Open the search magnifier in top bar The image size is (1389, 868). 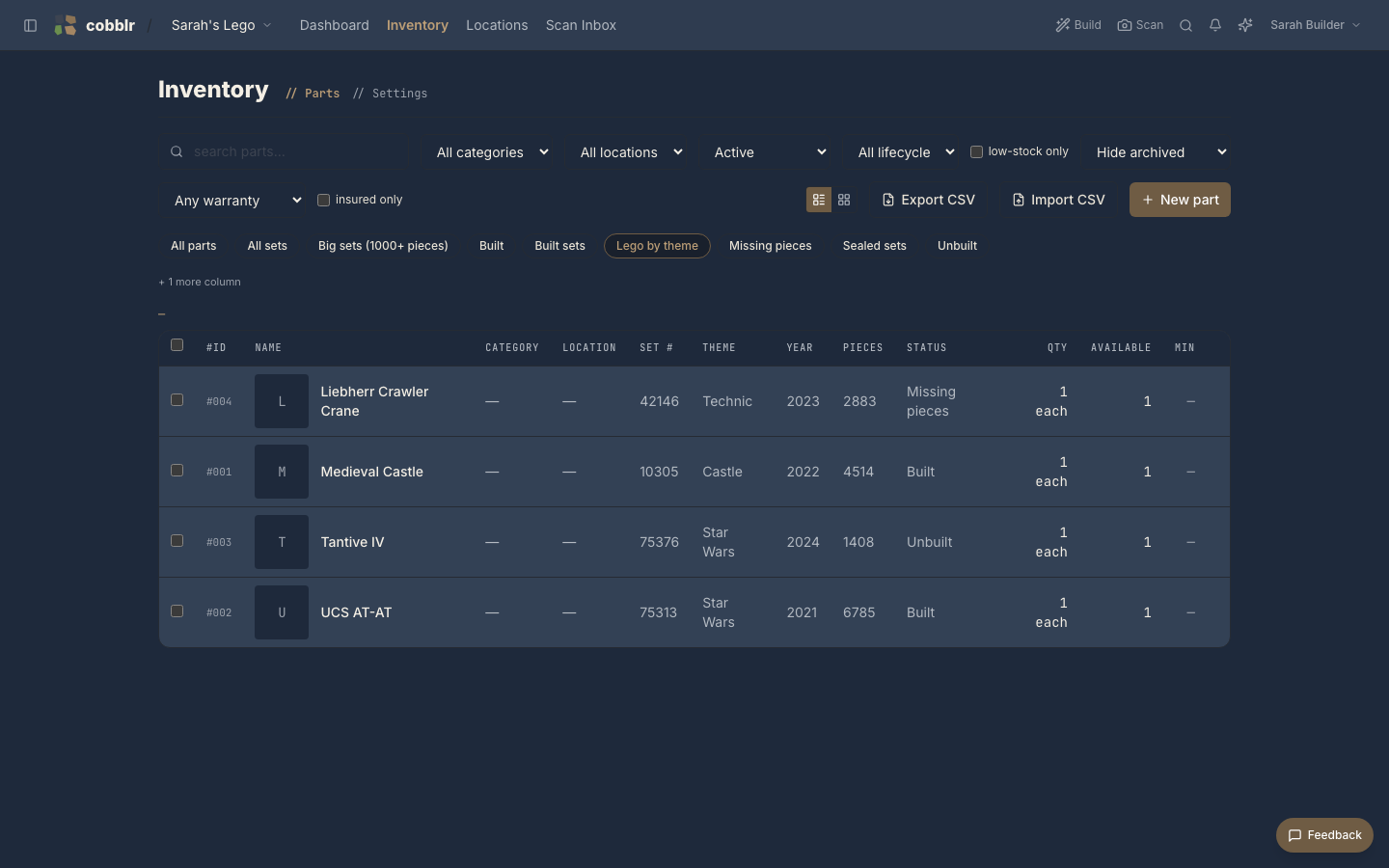[1185, 25]
